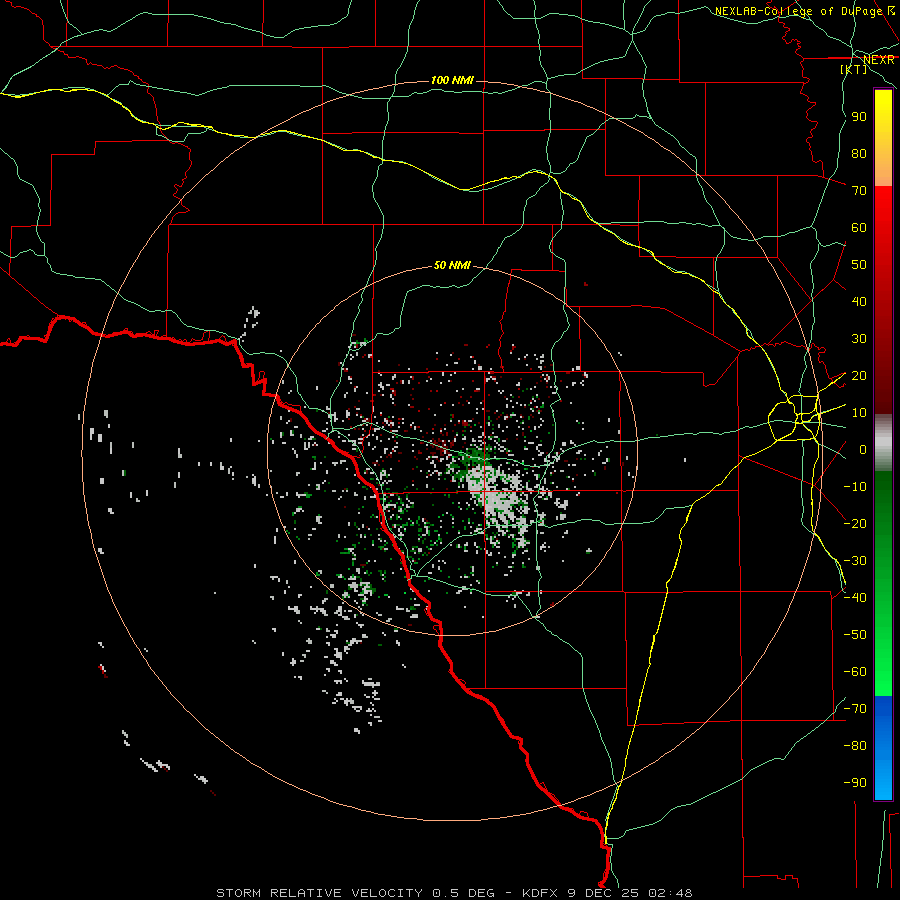Image resolution: width=900 pixels, height=900 pixels.
Task: Click the 90 value on velocity scale
Action: pos(859,117)
